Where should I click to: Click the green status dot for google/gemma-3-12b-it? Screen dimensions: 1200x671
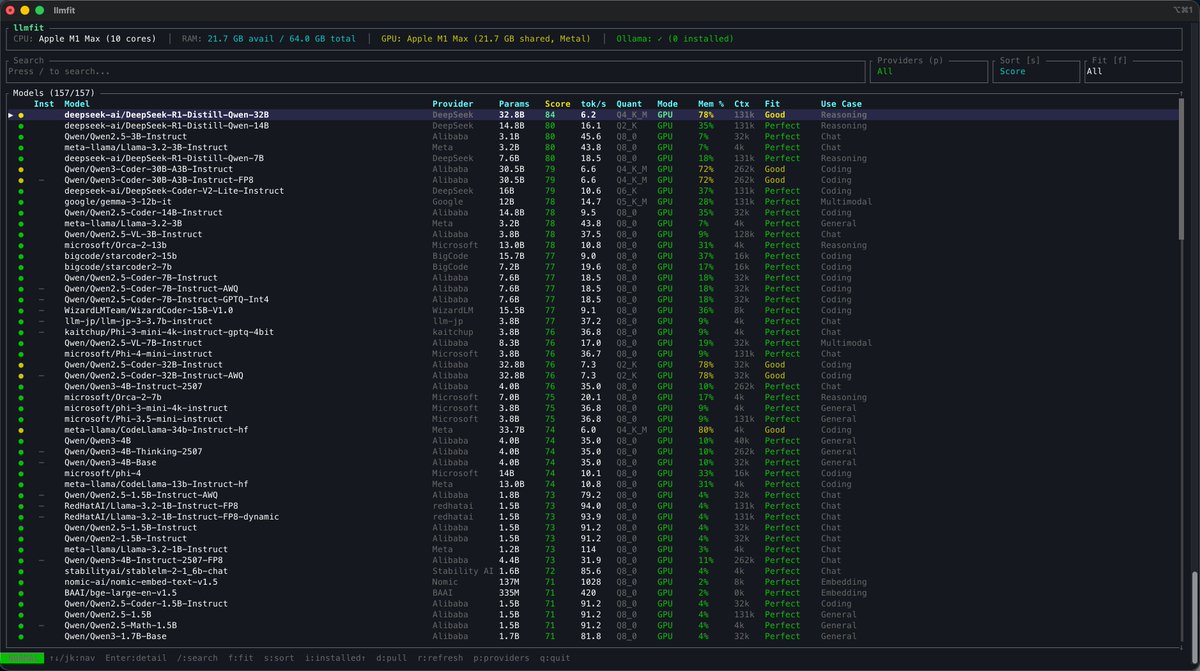(x=20, y=202)
